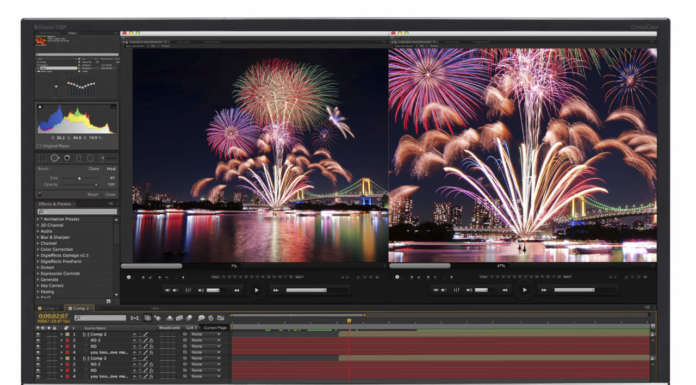Open first layer's None parent dropdown
The width and height of the screenshot is (696, 385).
point(206,334)
